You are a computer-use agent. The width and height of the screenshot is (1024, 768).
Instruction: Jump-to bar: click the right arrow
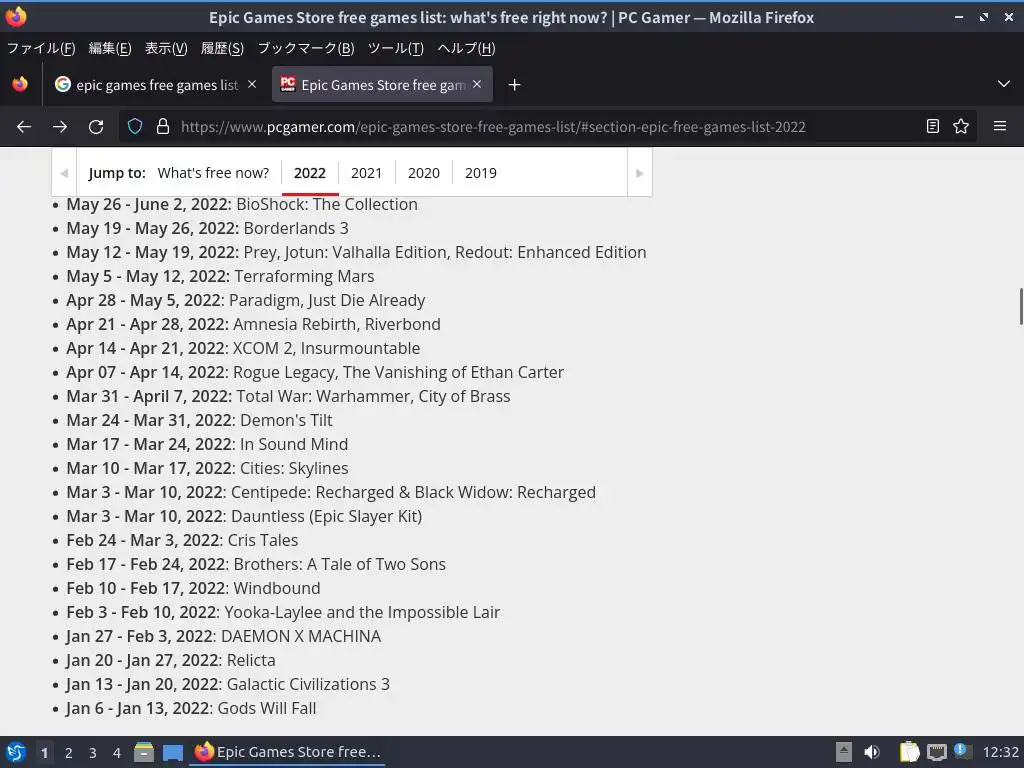point(640,173)
